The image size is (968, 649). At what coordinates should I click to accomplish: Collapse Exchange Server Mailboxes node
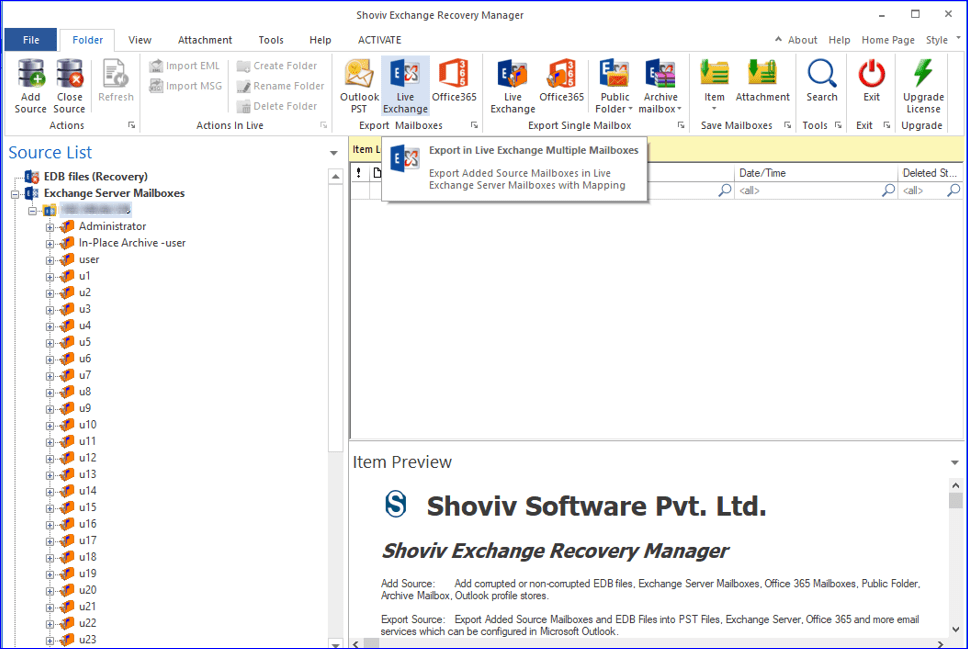click(x=15, y=194)
